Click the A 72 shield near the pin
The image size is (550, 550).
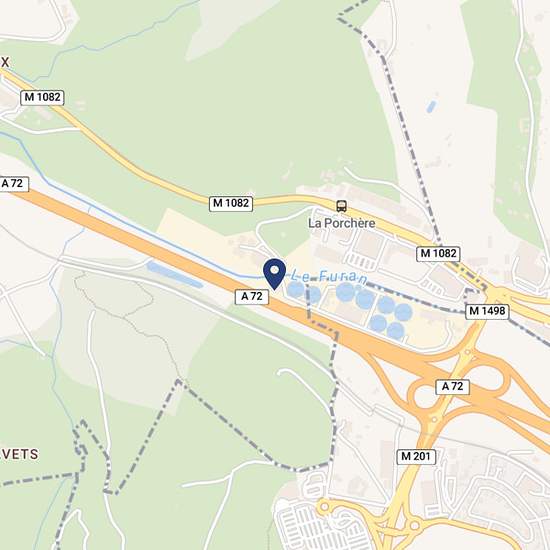[252, 297]
